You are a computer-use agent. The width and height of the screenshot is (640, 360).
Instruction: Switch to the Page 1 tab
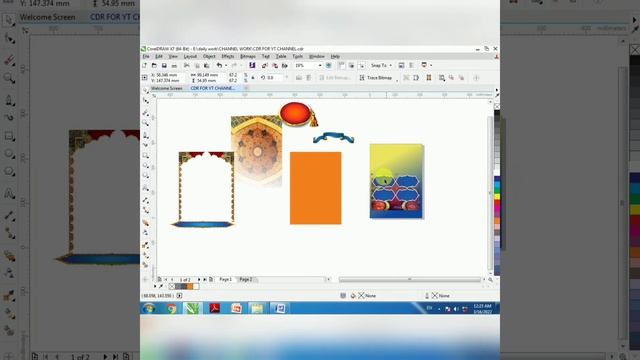pyautogui.click(x=226, y=280)
